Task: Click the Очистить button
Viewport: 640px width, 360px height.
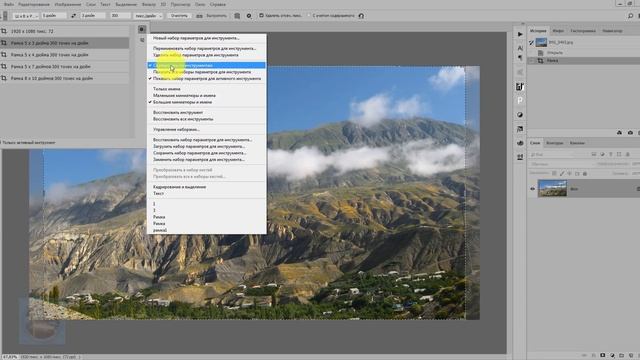Action: [179, 16]
